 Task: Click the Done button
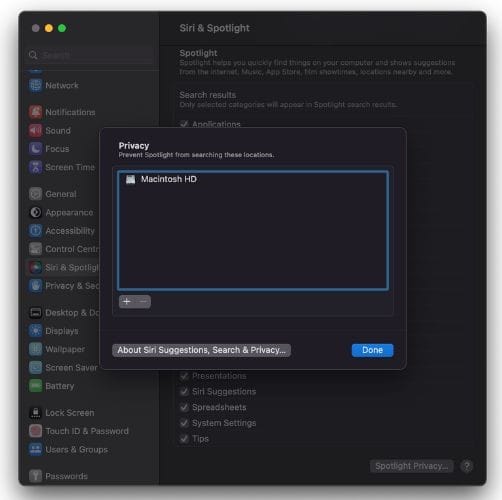point(372,350)
